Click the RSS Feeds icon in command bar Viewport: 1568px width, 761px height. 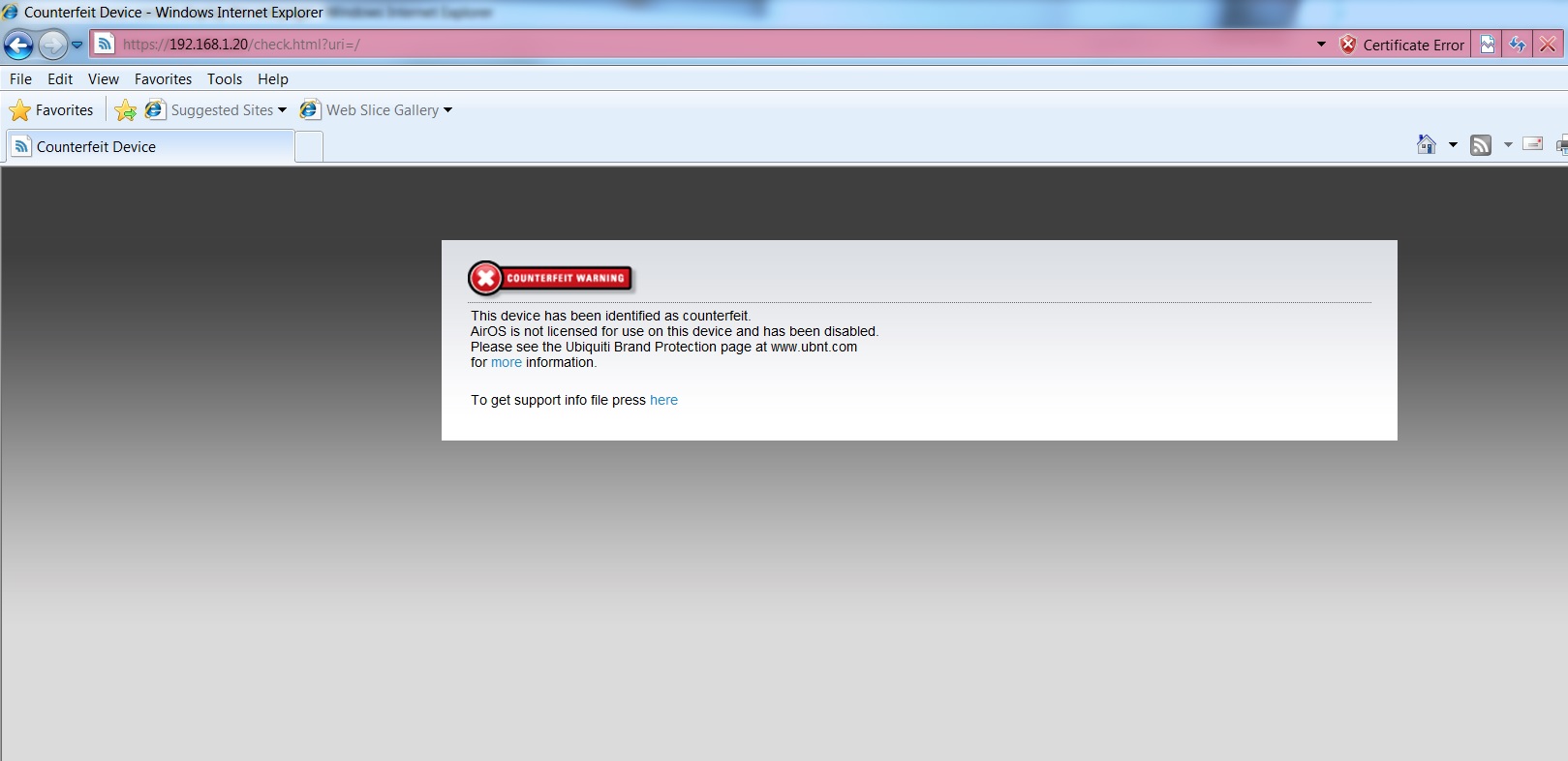click(x=1481, y=145)
